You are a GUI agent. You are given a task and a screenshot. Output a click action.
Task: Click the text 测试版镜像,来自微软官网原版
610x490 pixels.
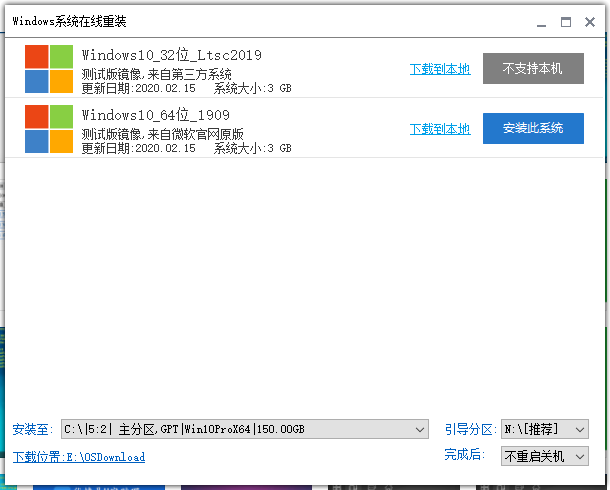click(163, 134)
